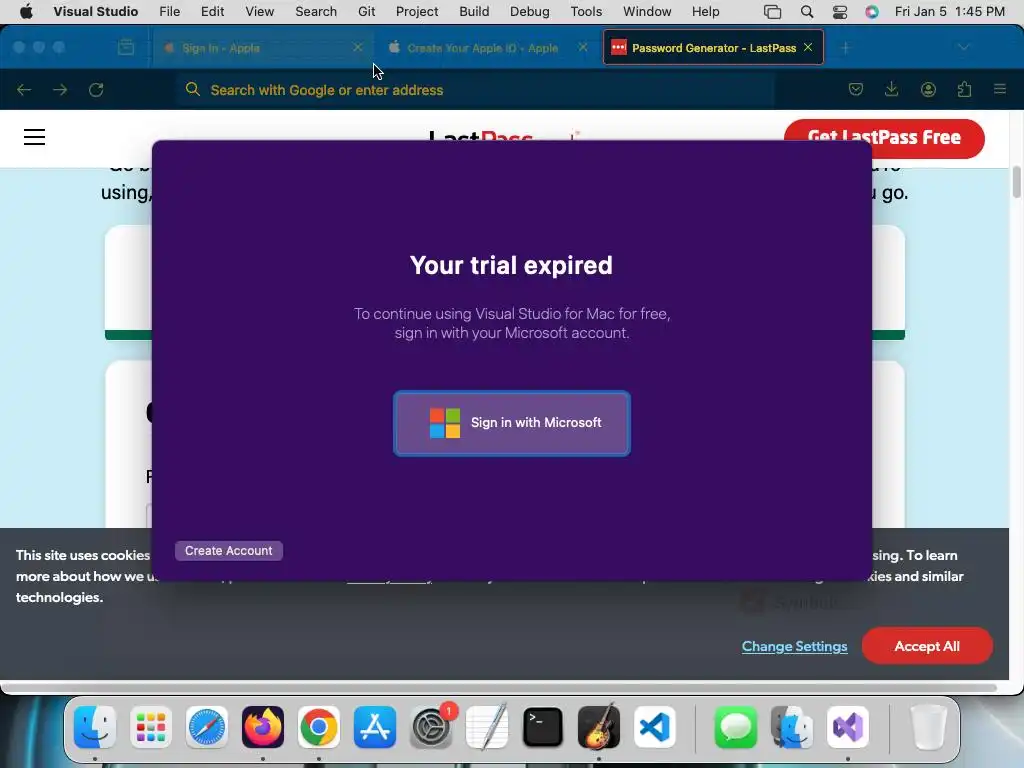Open Control Center in menu bar
Image resolution: width=1024 pixels, height=768 pixels.
pyautogui.click(x=840, y=12)
